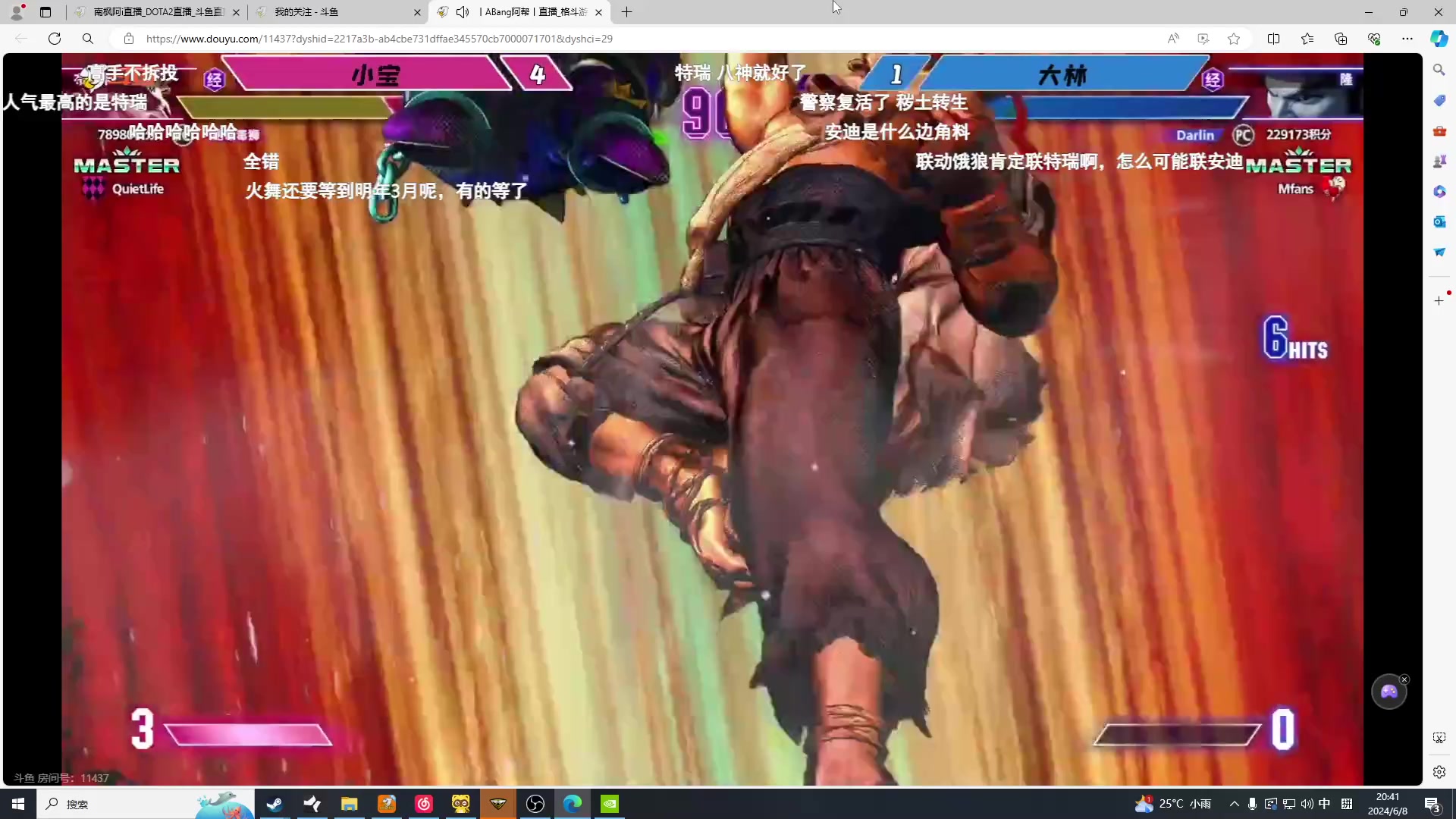Screen dimensions: 1456x819
Task: Open the Favorites list
Action: point(1307,39)
